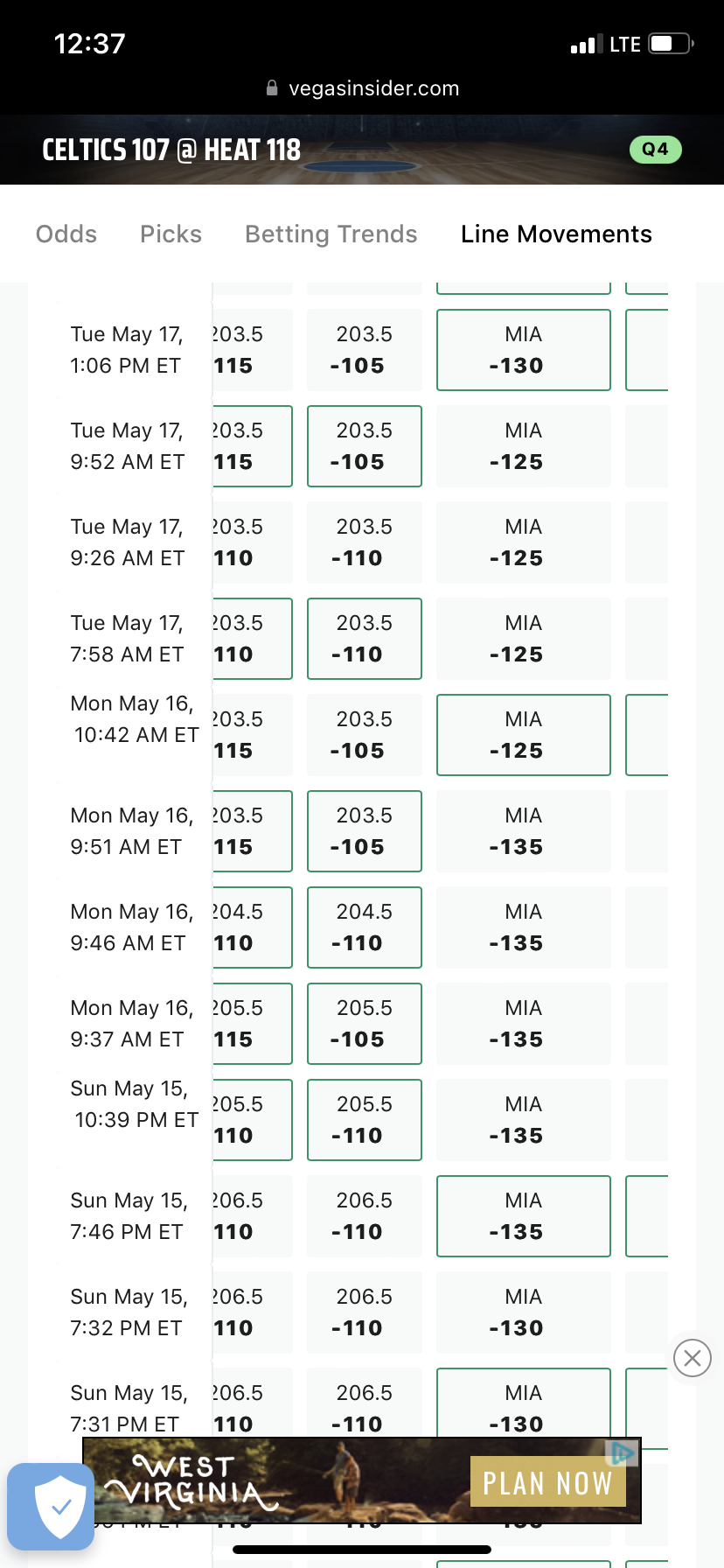Screen dimensions: 724x1568
Task: Select the Line Movements tab
Action: pyautogui.click(x=556, y=234)
